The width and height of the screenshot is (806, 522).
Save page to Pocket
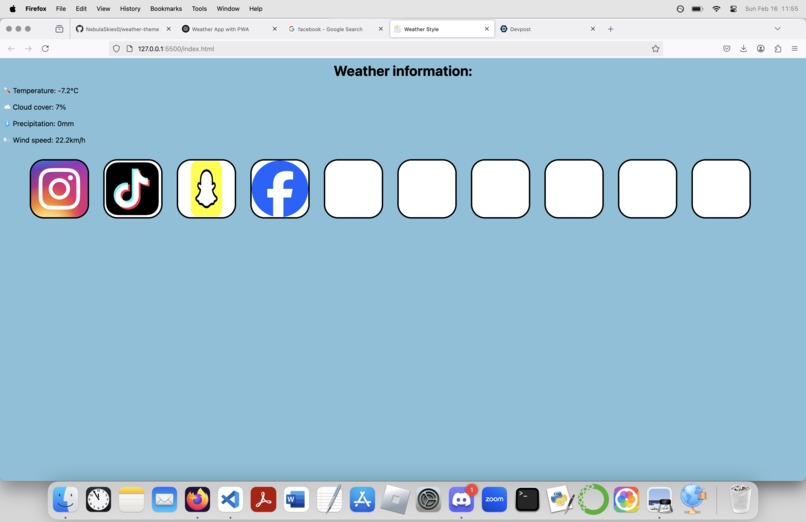point(726,48)
